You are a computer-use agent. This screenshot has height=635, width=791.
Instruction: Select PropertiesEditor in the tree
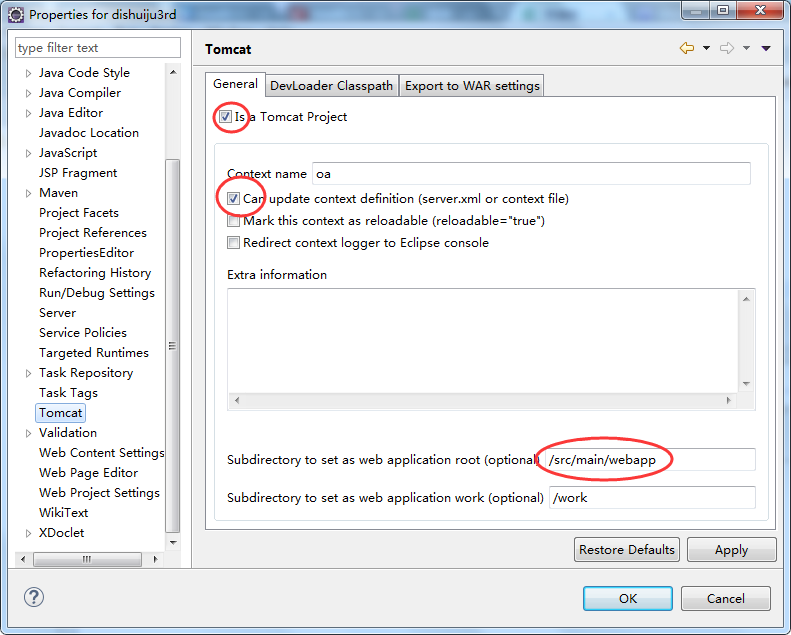[86, 253]
